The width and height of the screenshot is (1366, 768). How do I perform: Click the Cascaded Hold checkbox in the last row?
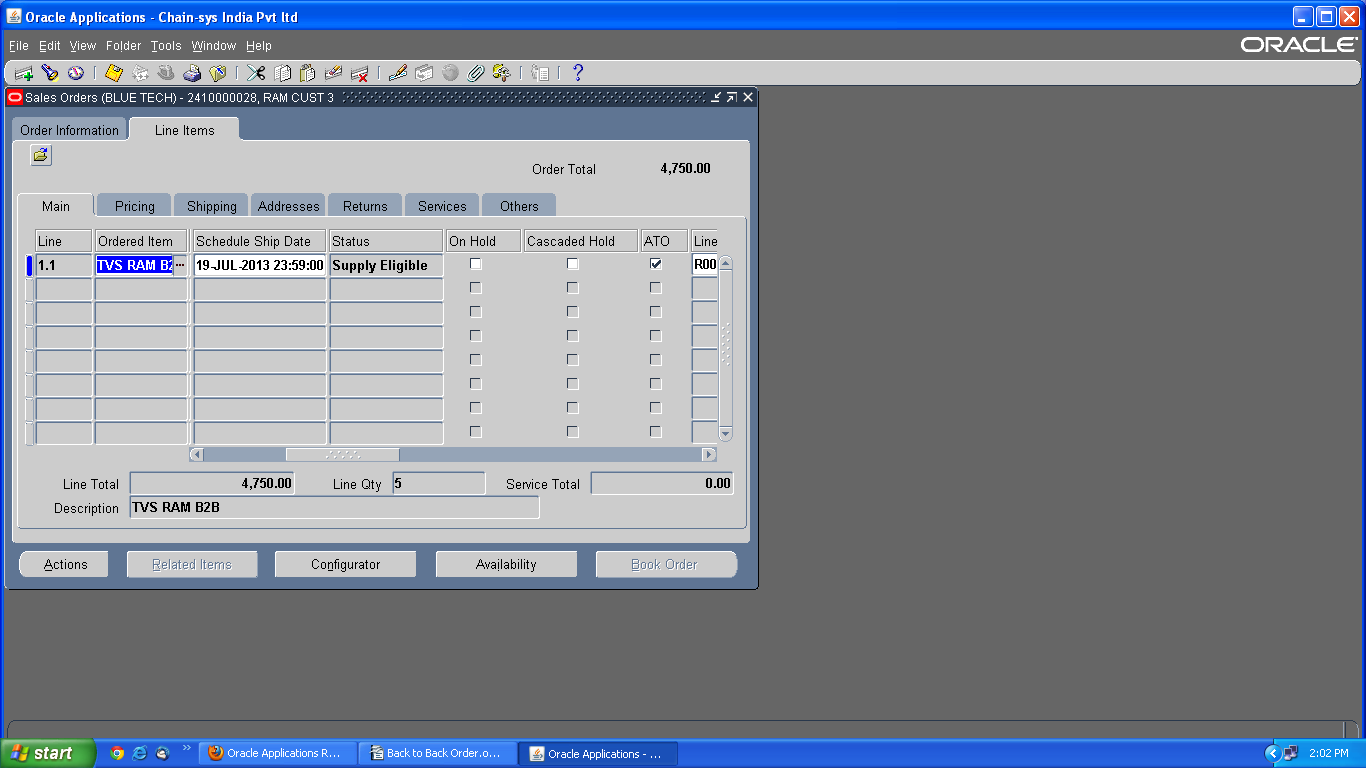click(x=573, y=432)
